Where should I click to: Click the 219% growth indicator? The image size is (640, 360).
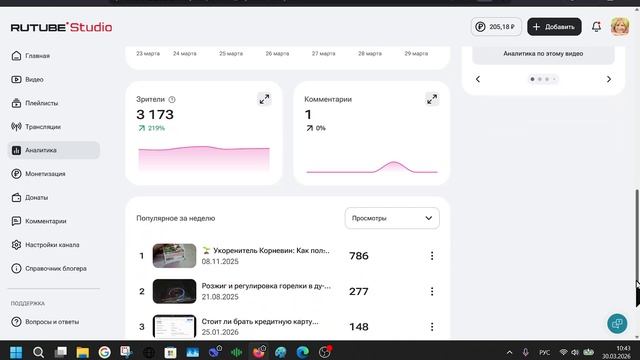151,128
